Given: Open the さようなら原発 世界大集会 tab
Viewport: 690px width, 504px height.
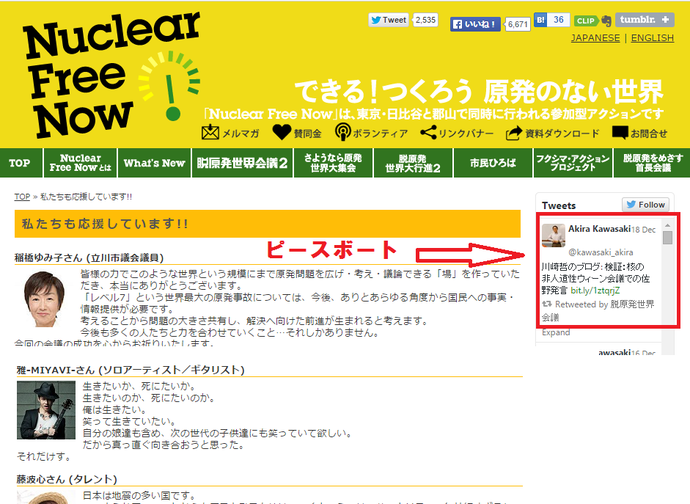Looking at the screenshot, I should click(333, 163).
